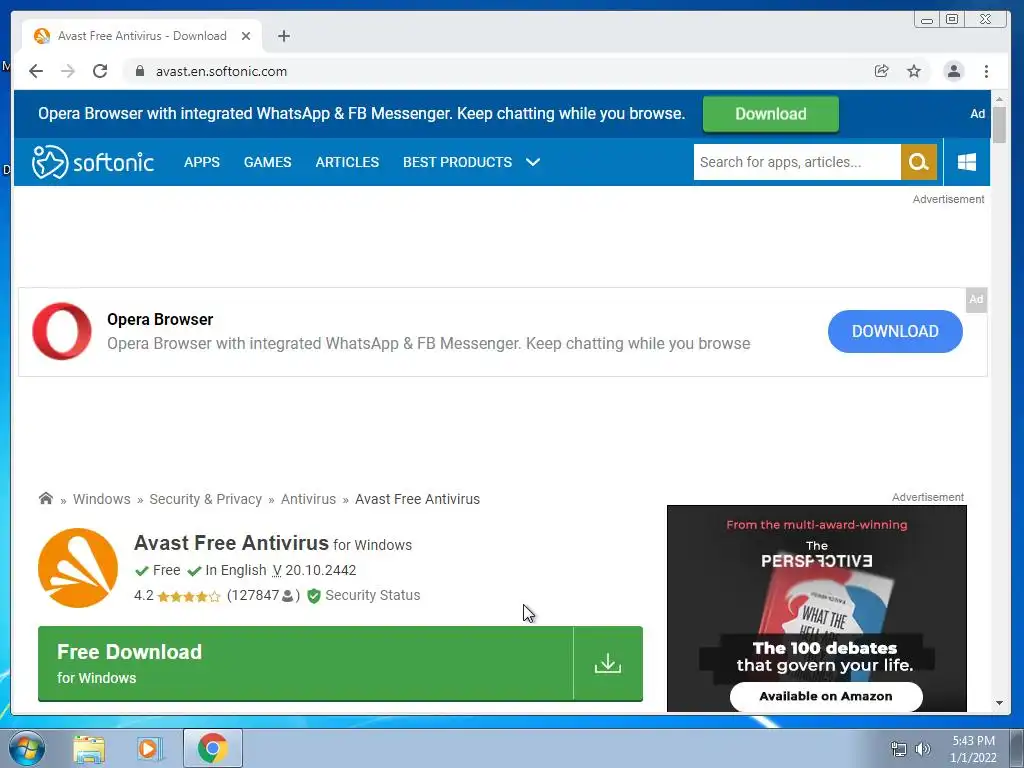
Task: Click the red Opera logo in the ad
Action: pyautogui.click(x=62, y=331)
